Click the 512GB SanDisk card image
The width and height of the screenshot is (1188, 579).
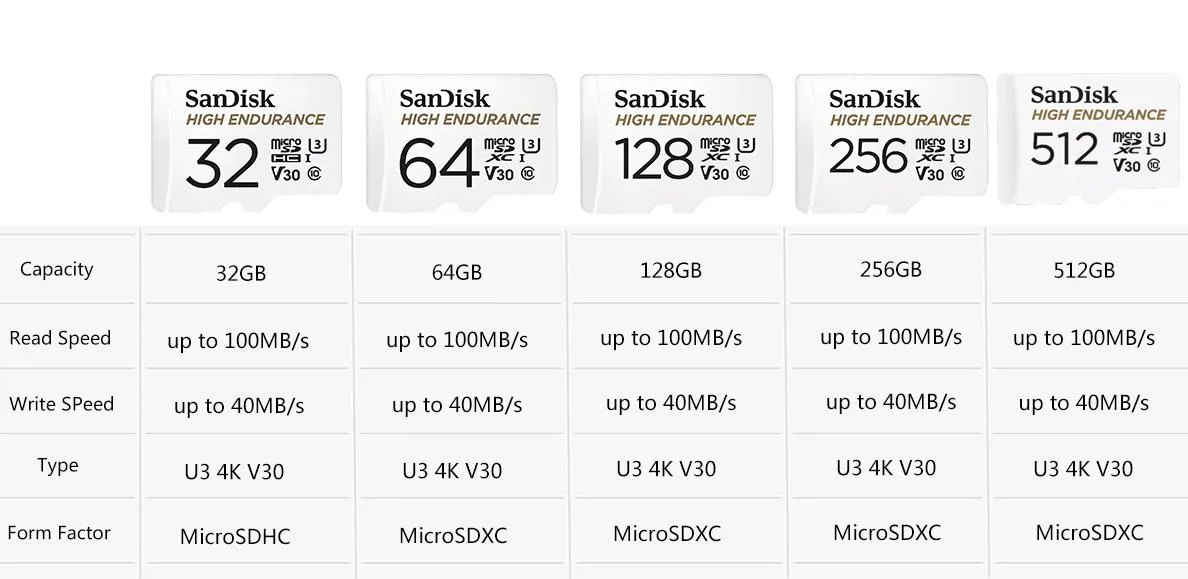1089,139
